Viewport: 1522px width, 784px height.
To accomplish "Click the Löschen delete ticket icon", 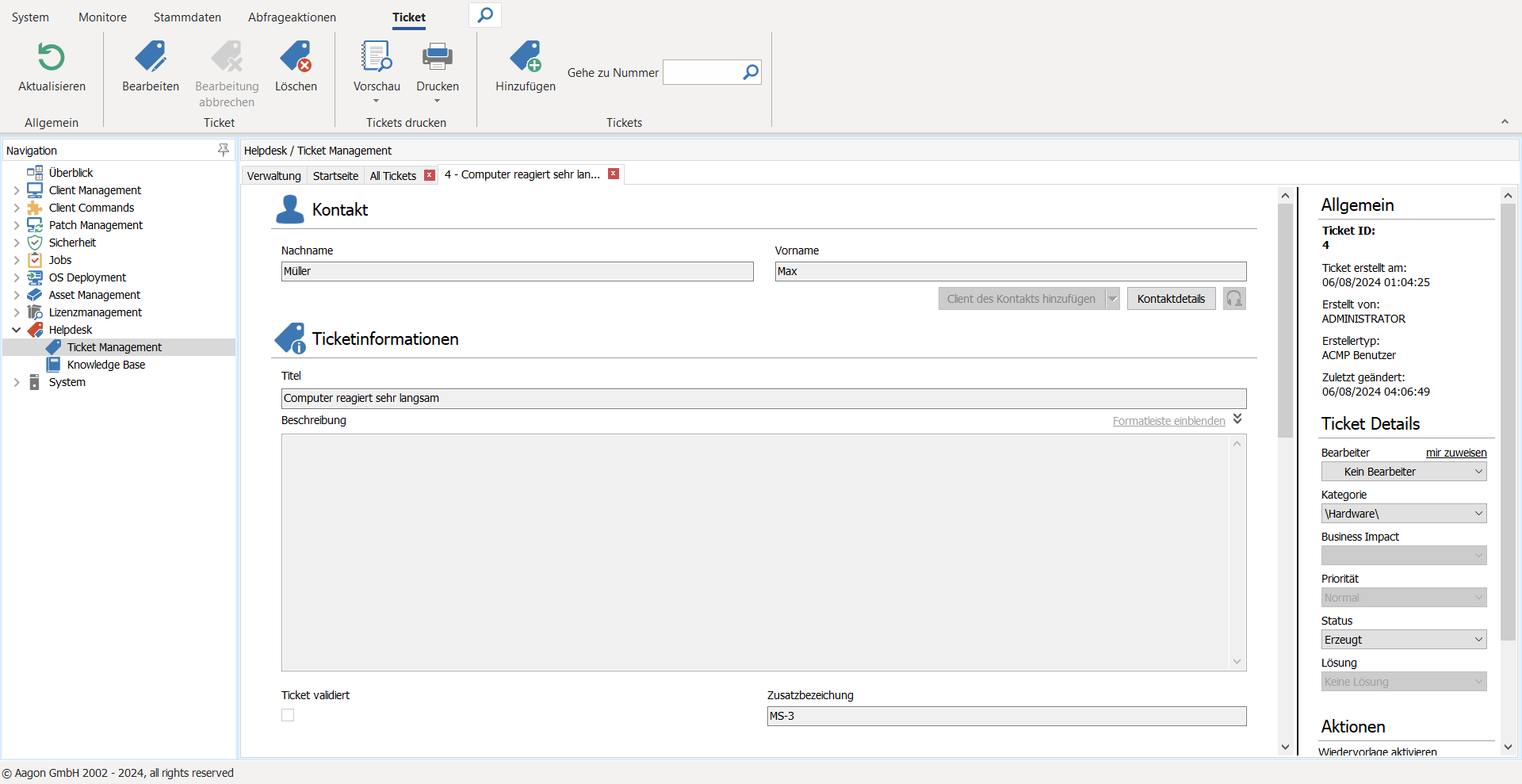I will point(296,58).
